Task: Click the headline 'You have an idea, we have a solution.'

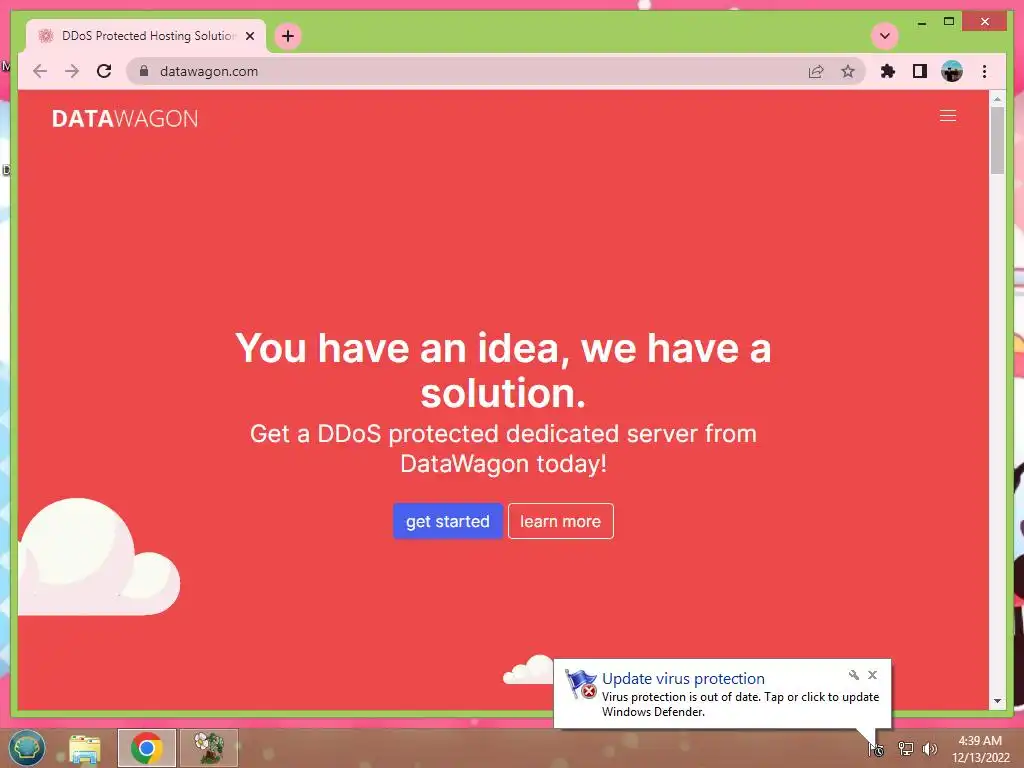Action: tap(503, 370)
